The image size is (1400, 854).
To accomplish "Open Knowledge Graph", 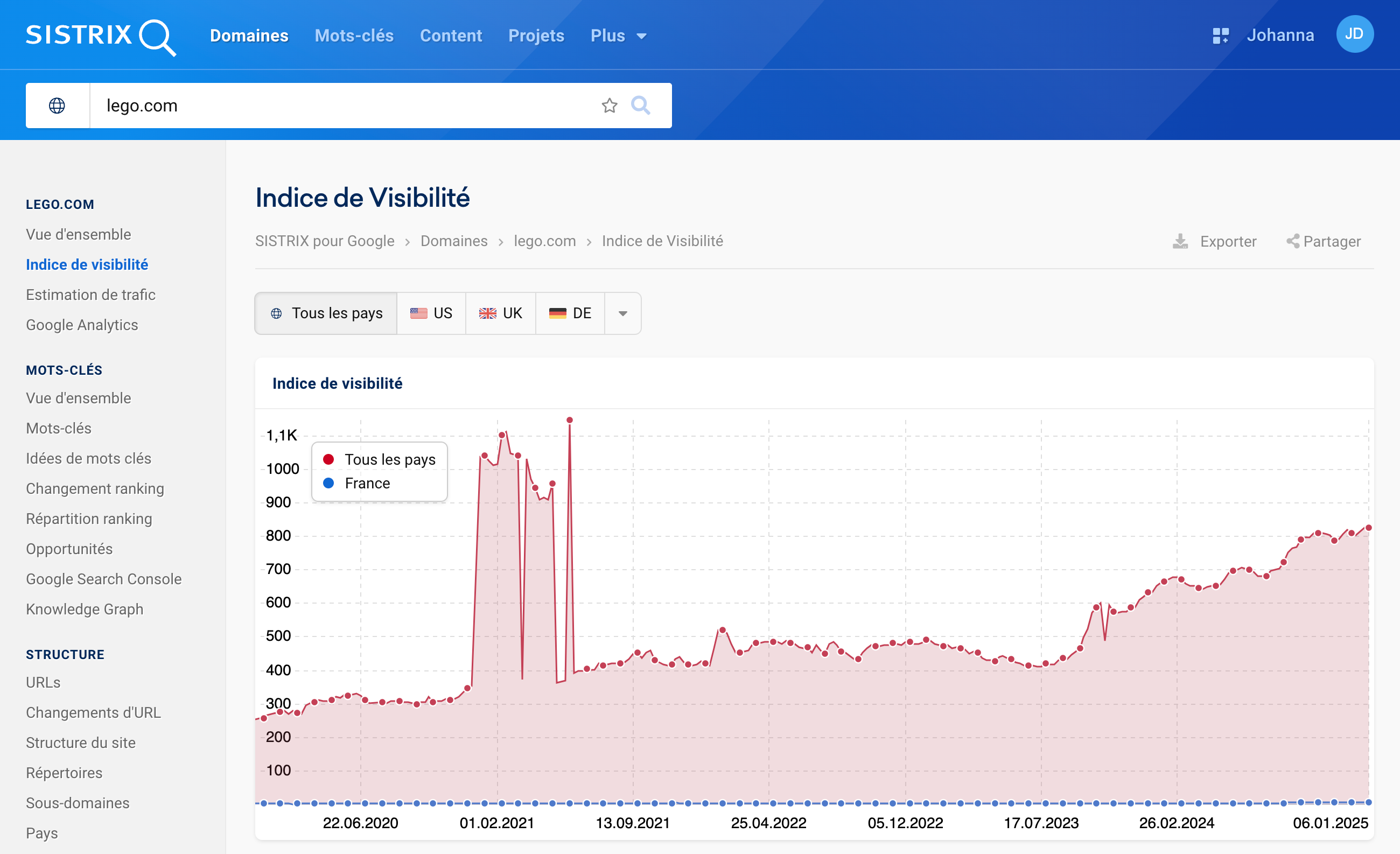I will point(85,609).
